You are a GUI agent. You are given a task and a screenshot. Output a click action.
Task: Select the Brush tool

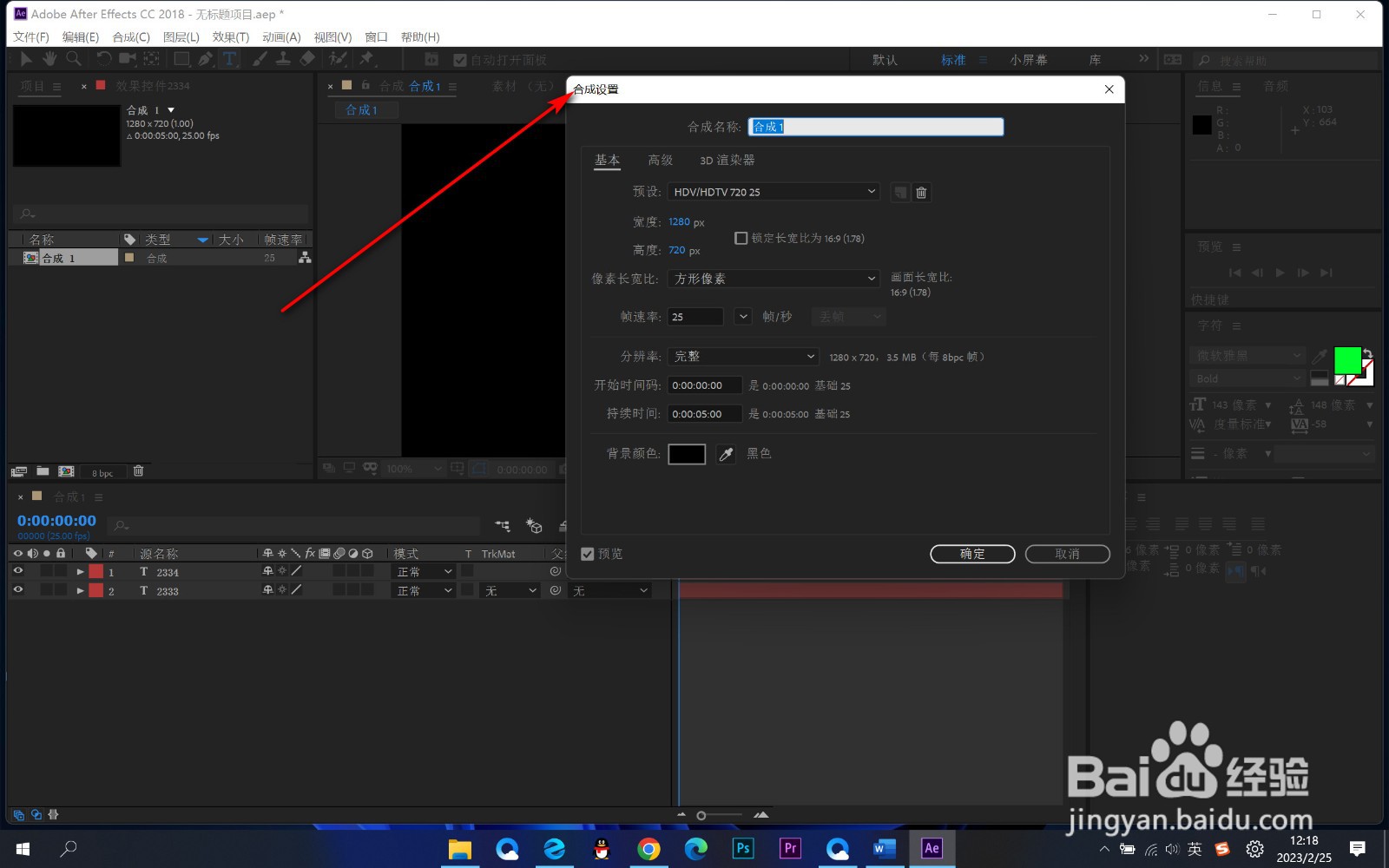tap(260, 59)
